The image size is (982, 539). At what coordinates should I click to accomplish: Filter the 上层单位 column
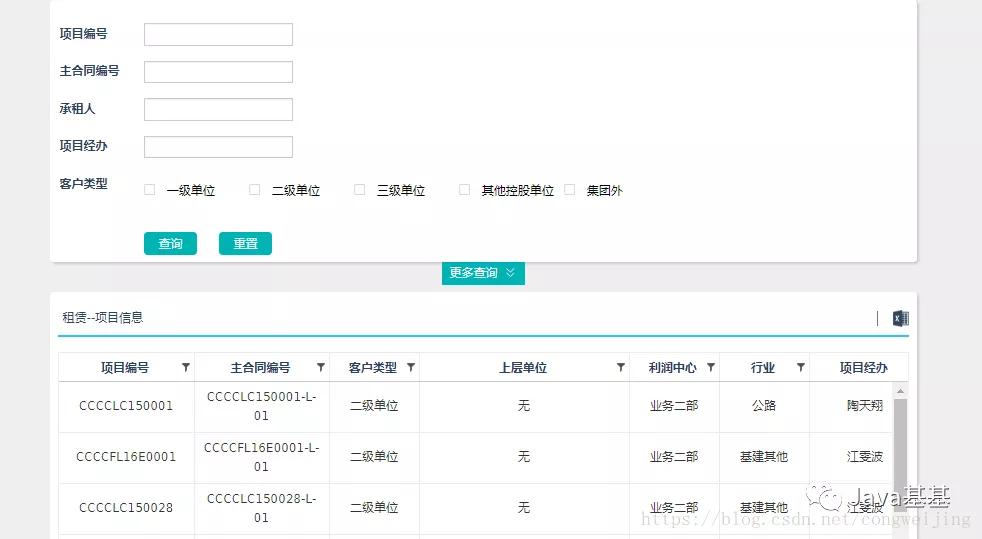621,367
